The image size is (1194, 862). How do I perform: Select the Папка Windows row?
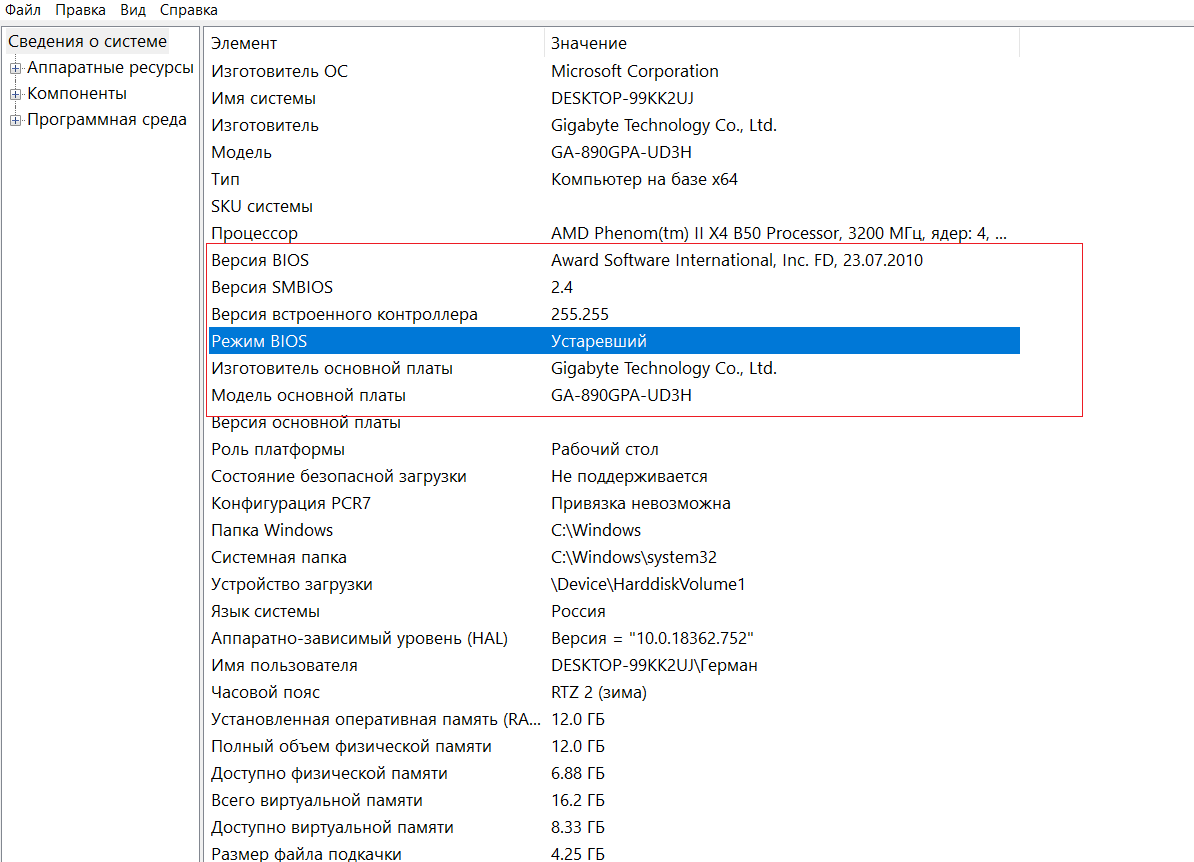[614, 531]
